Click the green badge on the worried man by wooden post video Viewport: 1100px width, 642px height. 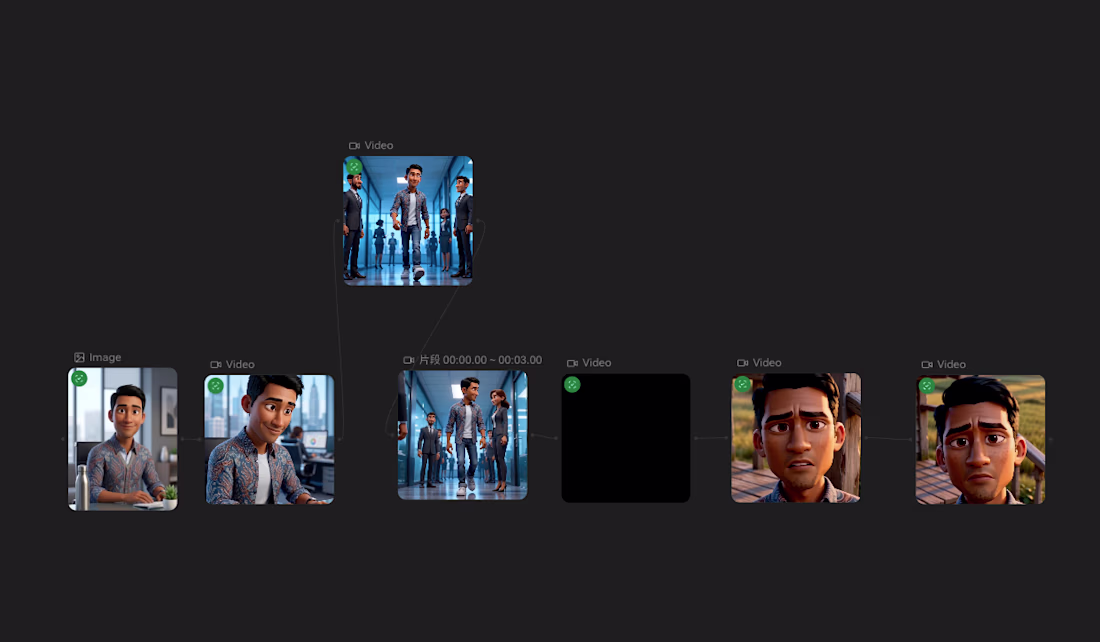[742, 384]
